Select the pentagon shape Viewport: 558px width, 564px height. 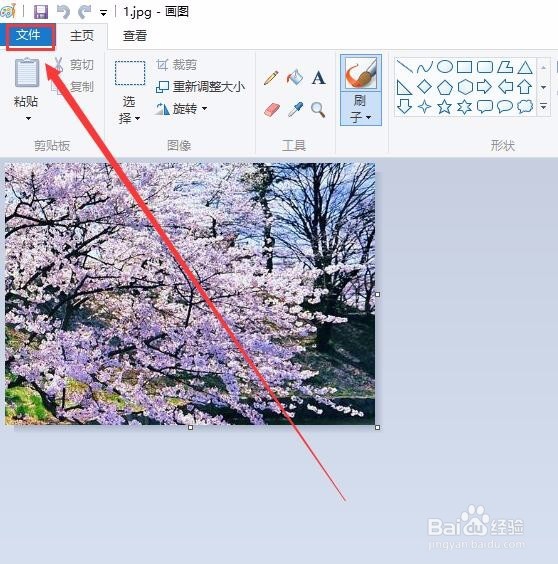coord(445,87)
